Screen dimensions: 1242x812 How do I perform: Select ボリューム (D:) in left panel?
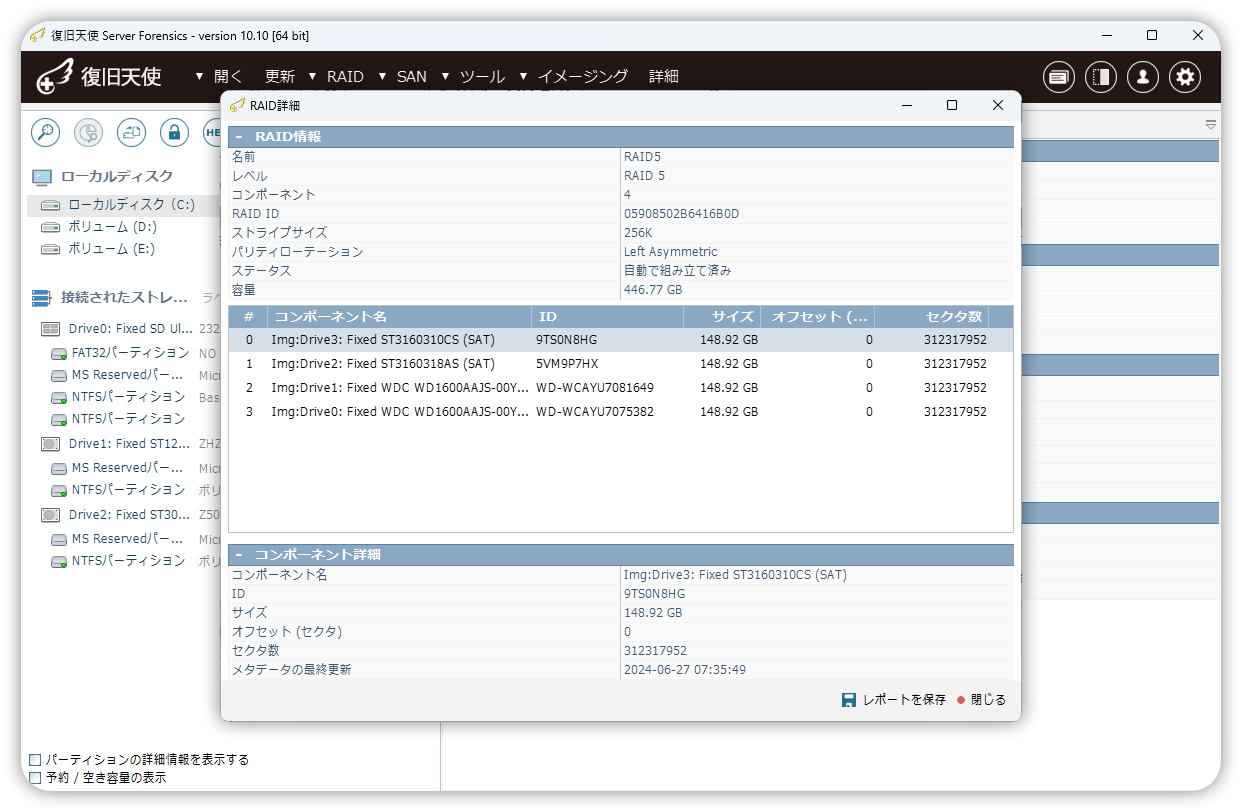[x=112, y=228]
